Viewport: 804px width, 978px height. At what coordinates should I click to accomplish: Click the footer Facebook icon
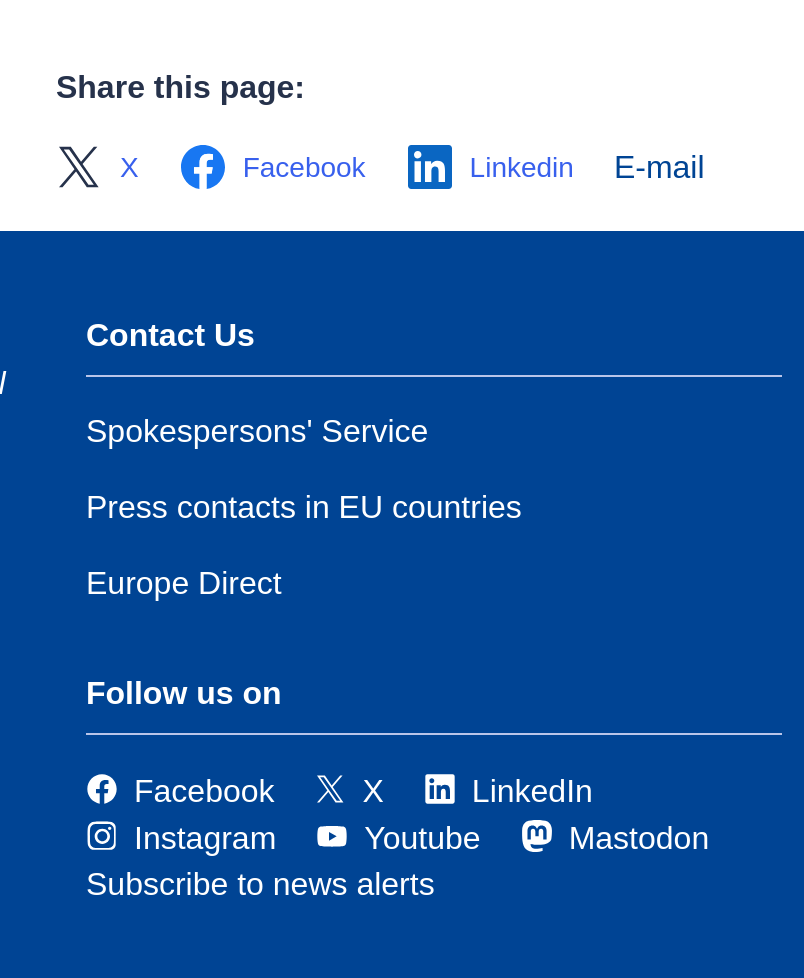point(102,789)
